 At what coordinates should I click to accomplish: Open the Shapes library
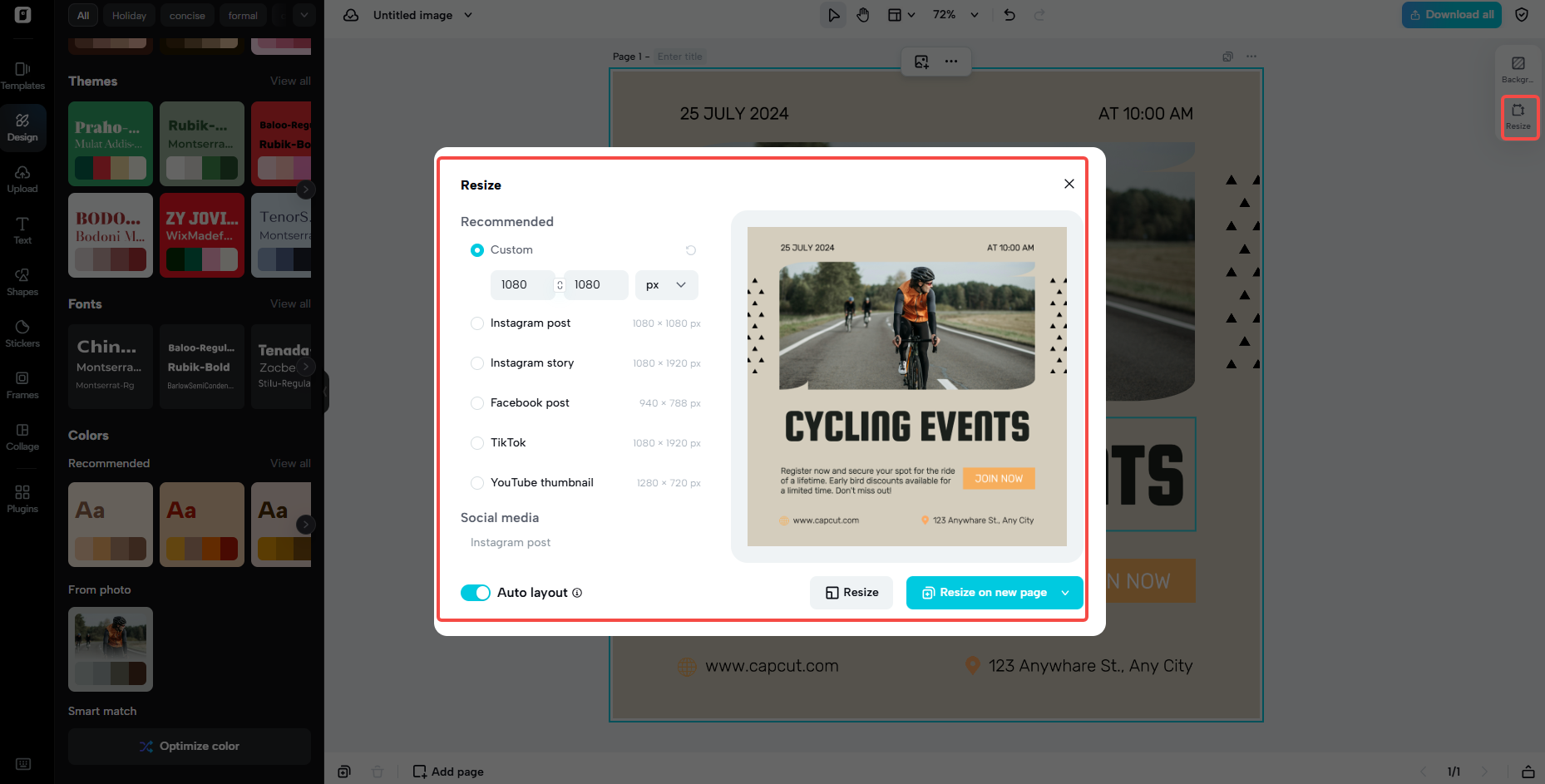[x=22, y=282]
